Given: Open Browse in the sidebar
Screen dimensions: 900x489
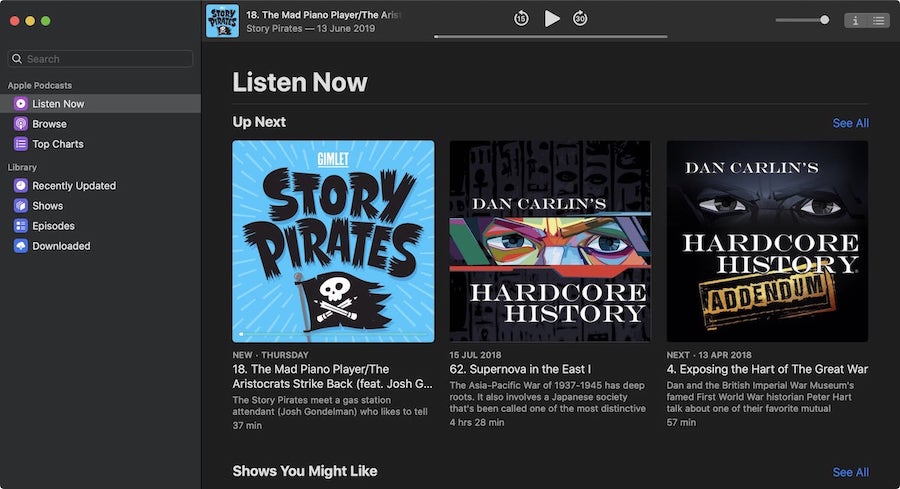Looking at the screenshot, I should pos(100,124).
